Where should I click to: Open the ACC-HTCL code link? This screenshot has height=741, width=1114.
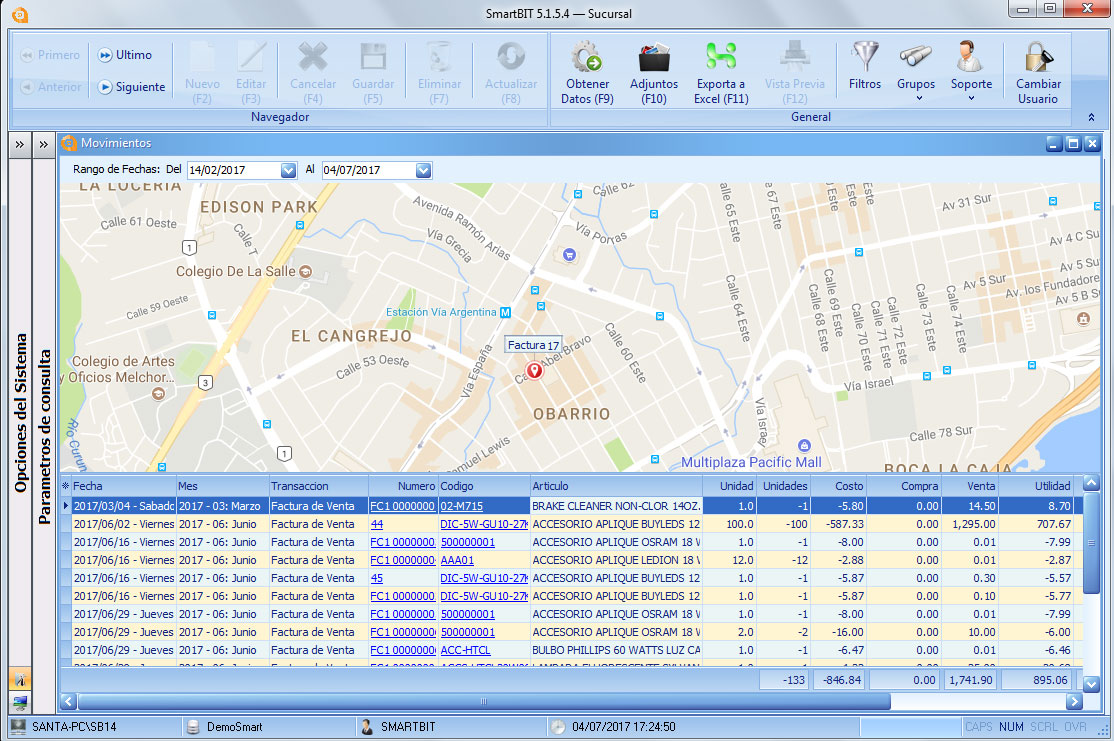coord(465,650)
